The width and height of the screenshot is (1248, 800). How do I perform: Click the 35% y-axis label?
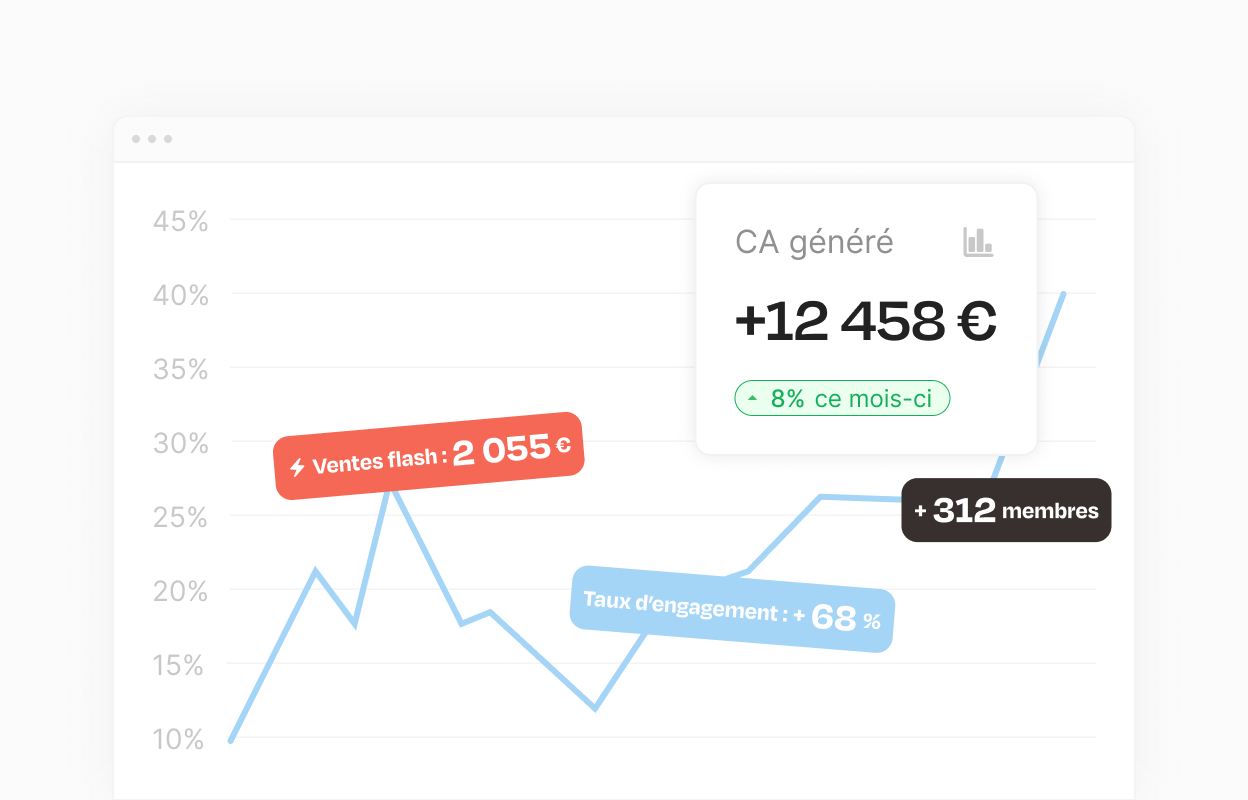[181, 370]
